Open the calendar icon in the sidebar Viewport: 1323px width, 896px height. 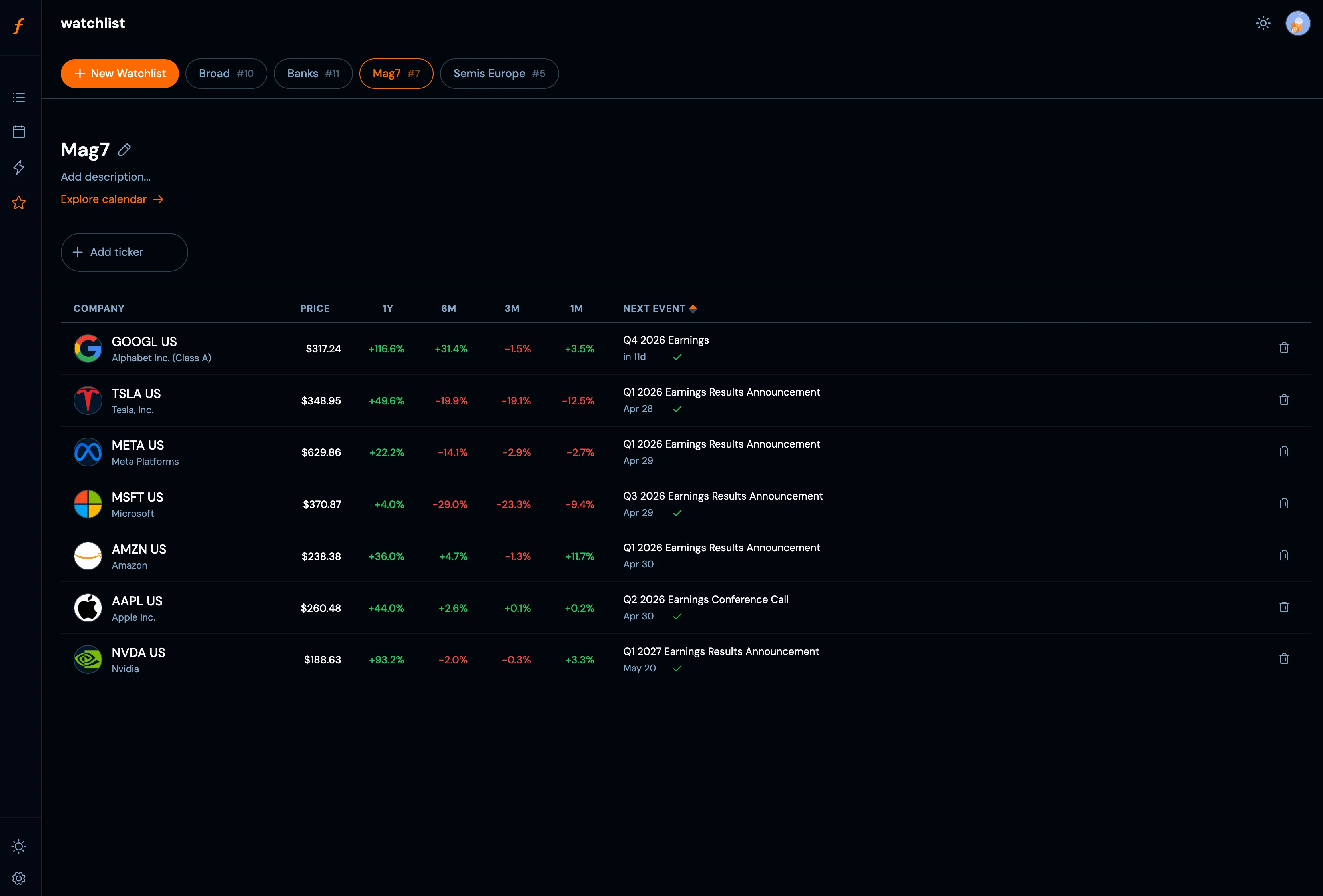click(x=19, y=131)
